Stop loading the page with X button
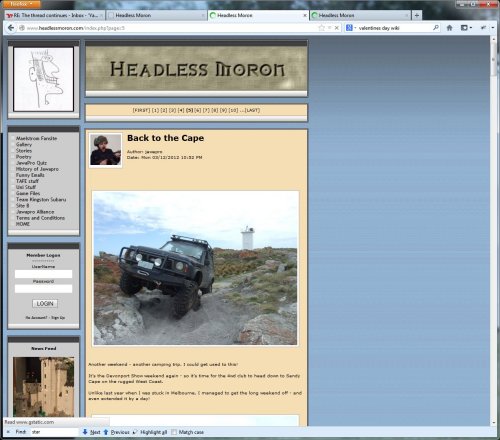This screenshot has width=500, height=440. (x=337, y=28)
